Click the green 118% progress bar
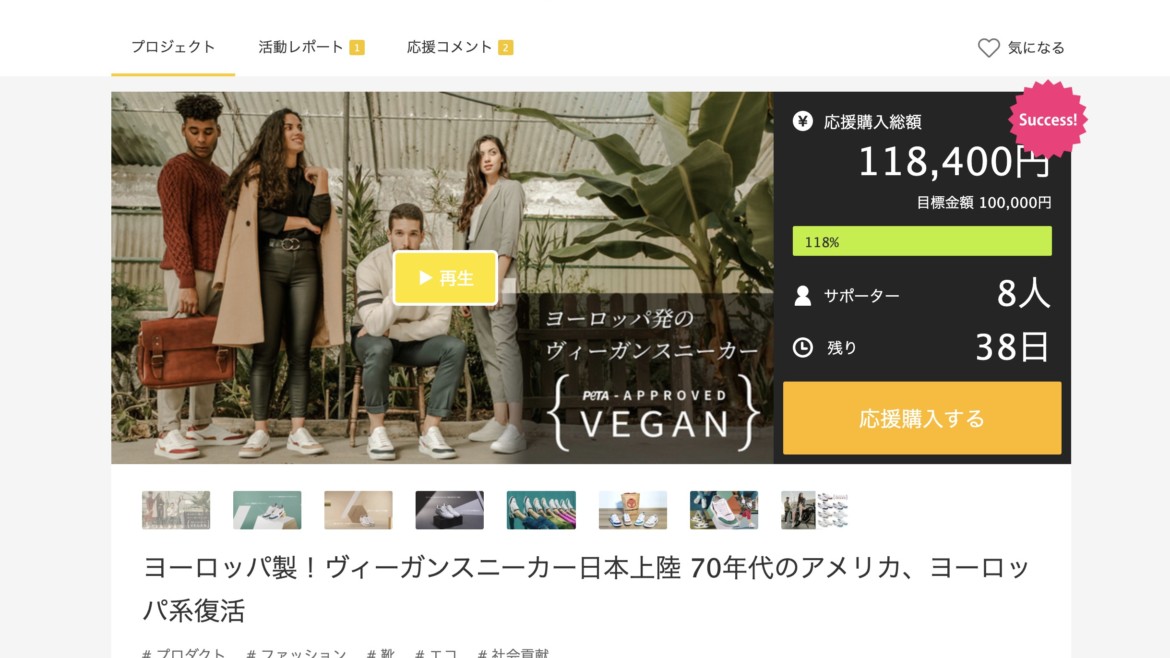1170x658 pixels. point(922,241)
